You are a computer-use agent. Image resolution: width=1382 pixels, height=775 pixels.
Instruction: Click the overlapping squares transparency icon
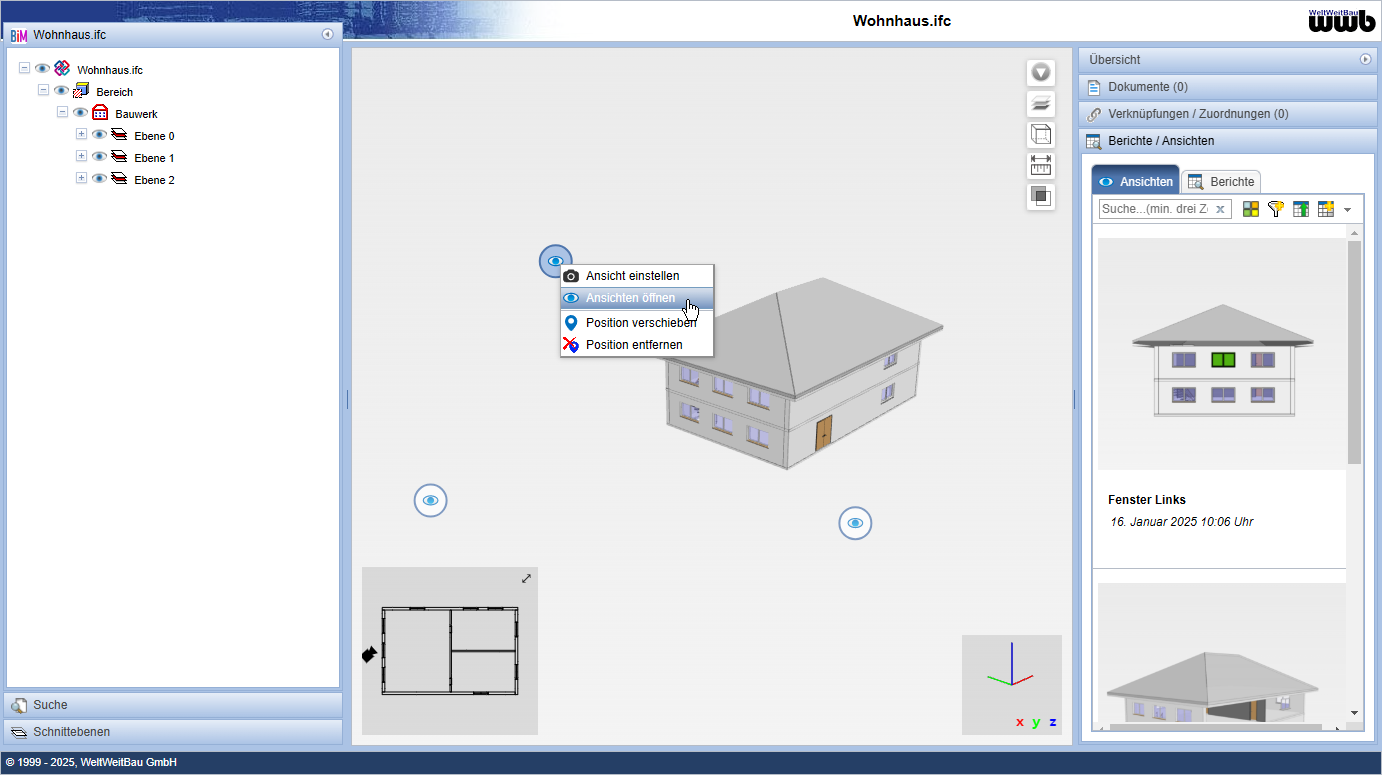1041,196
